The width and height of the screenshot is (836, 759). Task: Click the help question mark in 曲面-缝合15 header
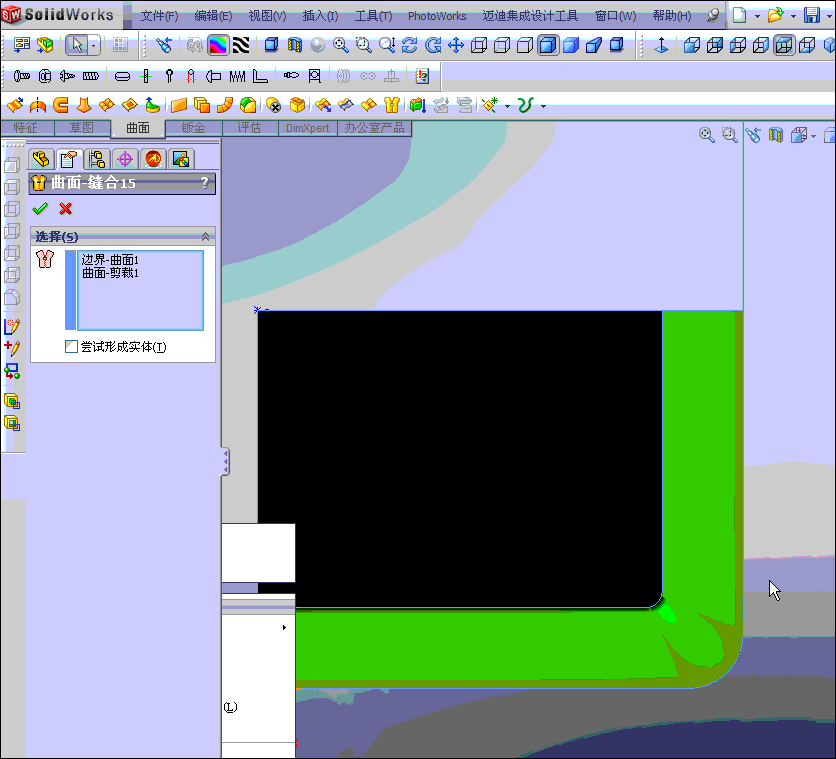[204, 183]
